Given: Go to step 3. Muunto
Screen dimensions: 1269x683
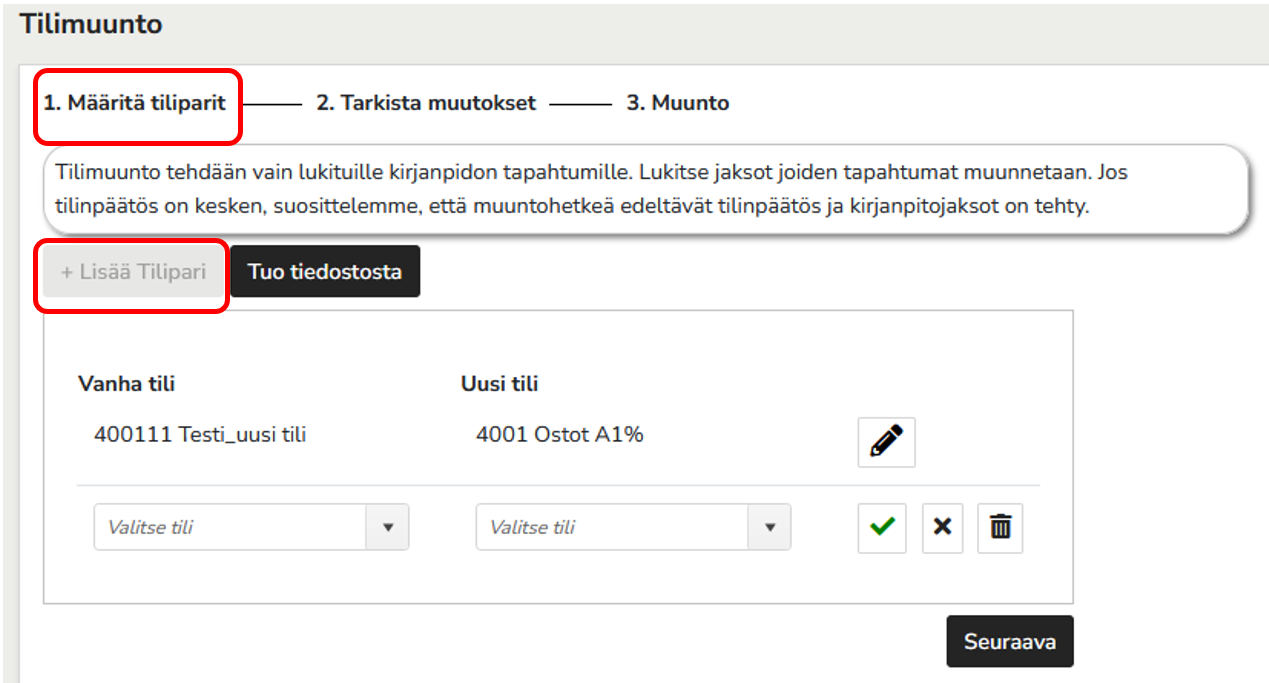Looking at the screenshot, I should tap(678, 103).
